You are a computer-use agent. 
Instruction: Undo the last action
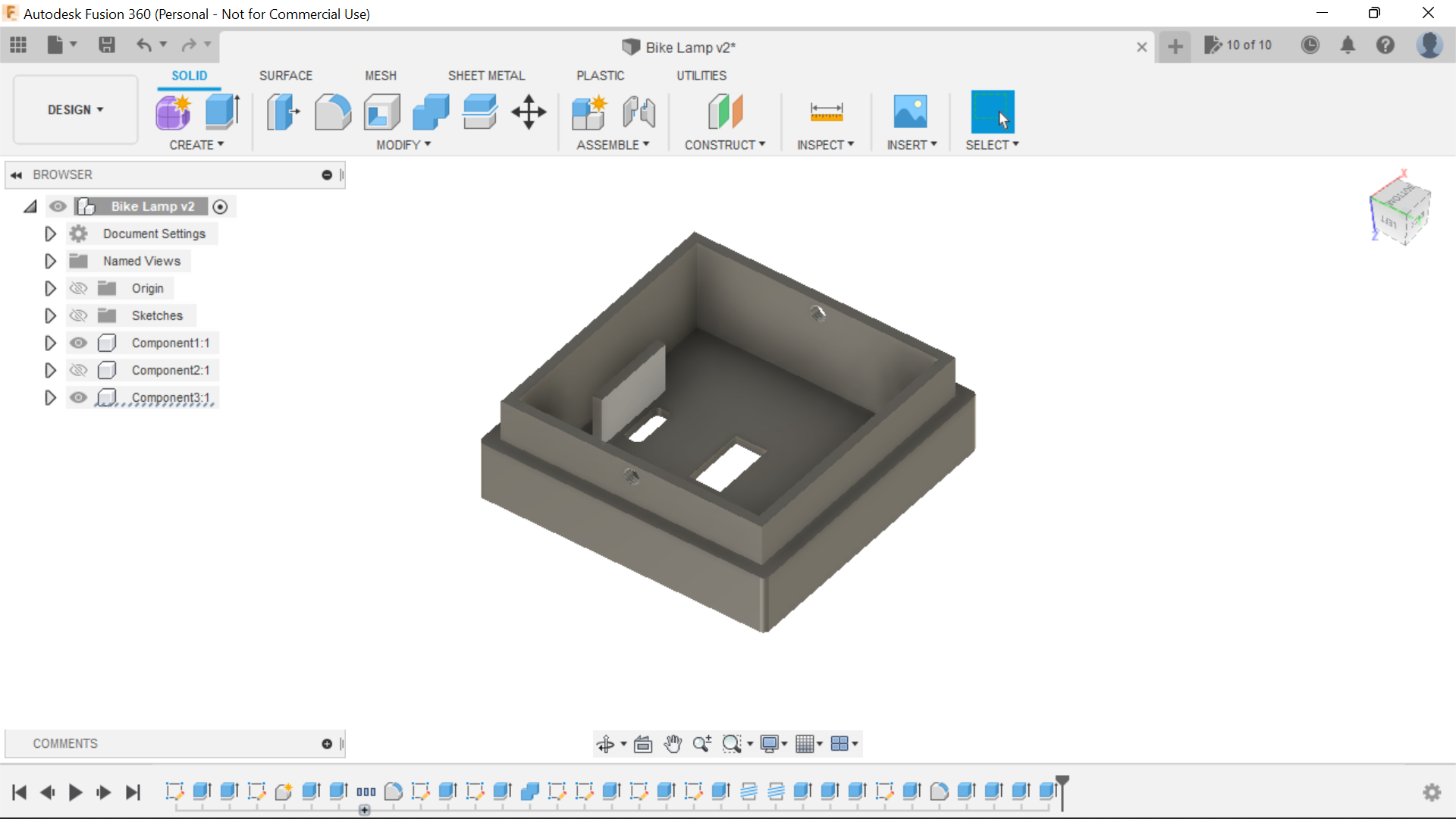tap(145, 45)
